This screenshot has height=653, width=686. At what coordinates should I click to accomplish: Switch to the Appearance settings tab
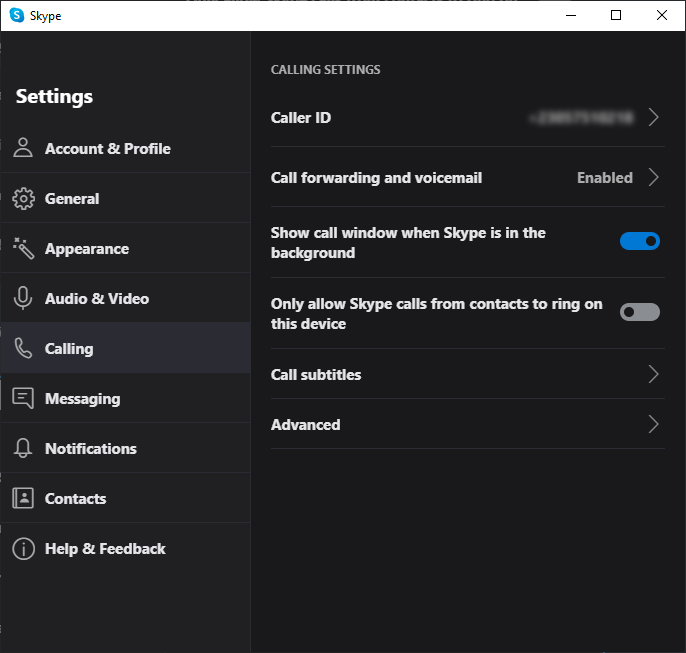126,248
